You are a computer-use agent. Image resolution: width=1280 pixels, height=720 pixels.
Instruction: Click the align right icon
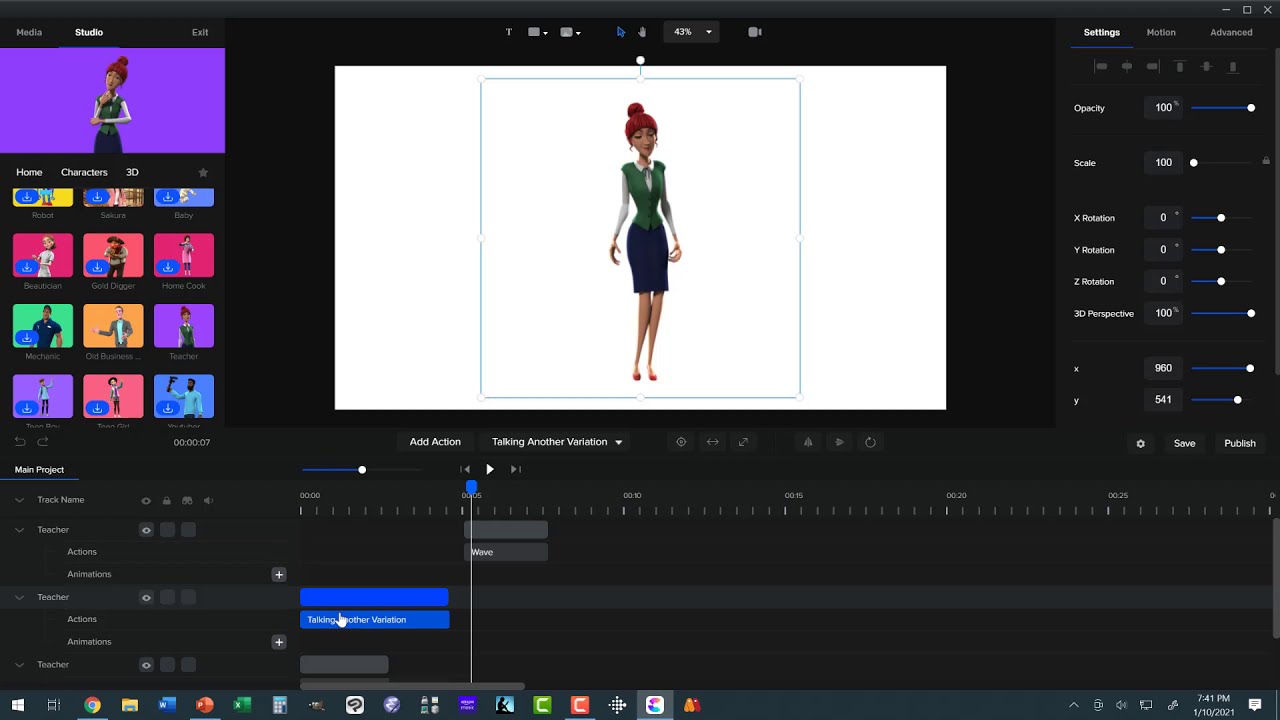pos(1153,66)
